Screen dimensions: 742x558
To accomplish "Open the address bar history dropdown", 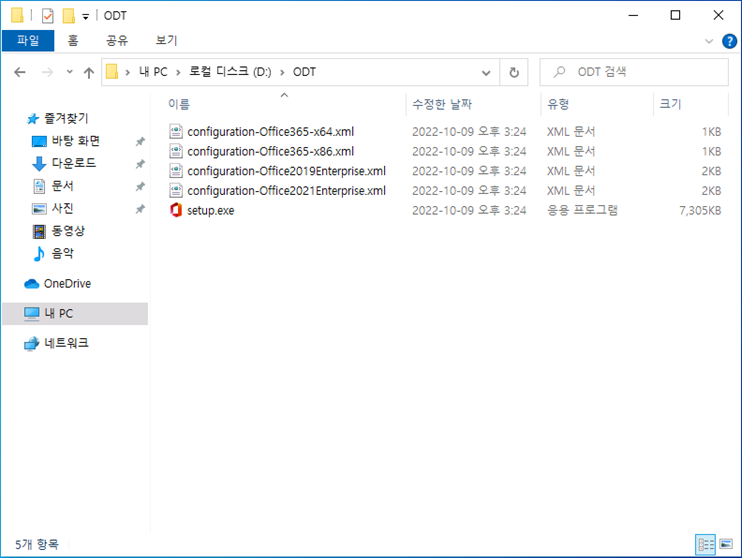I will 486,72.
